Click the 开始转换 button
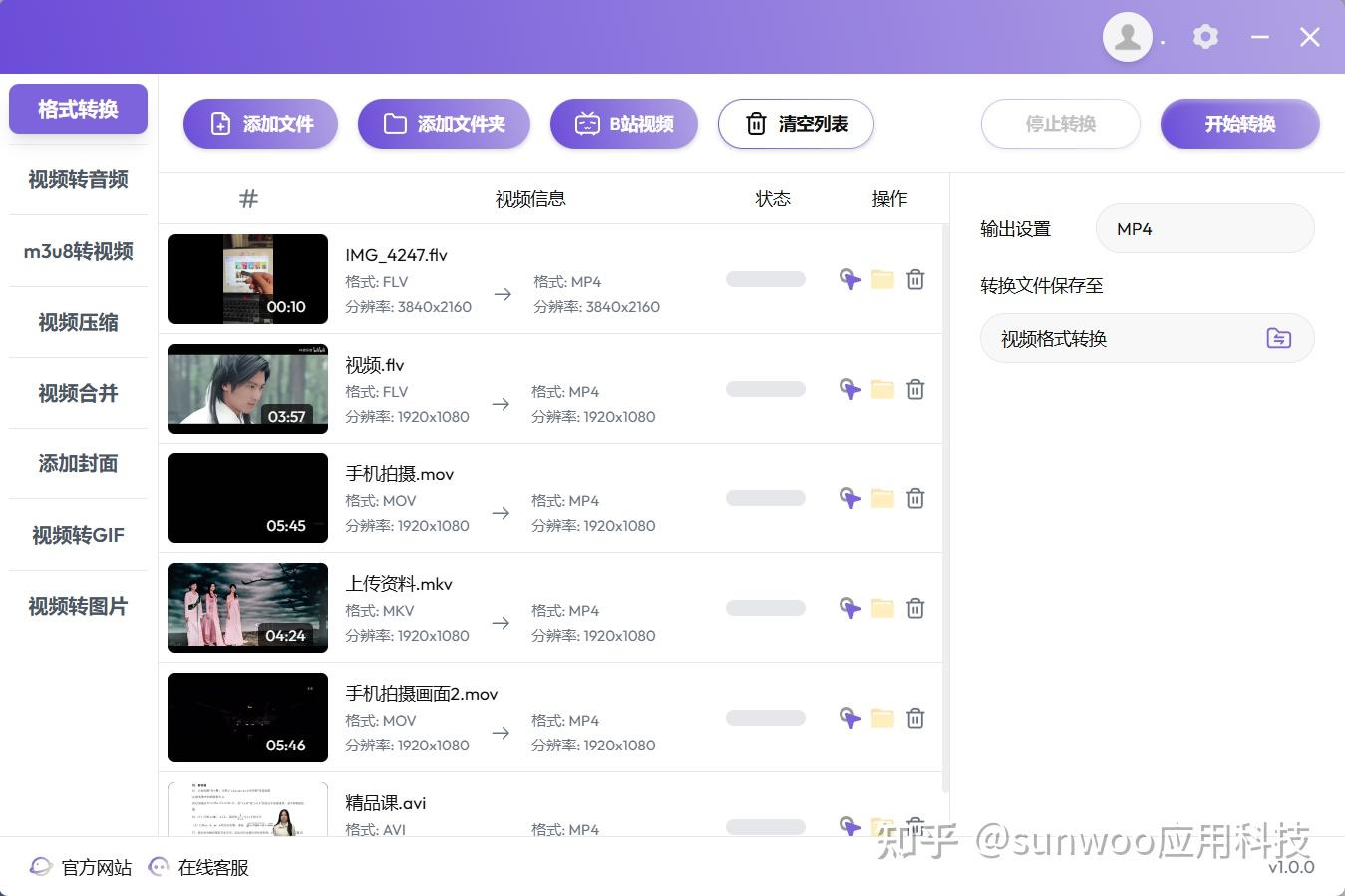 click(x=1239, y=124)
